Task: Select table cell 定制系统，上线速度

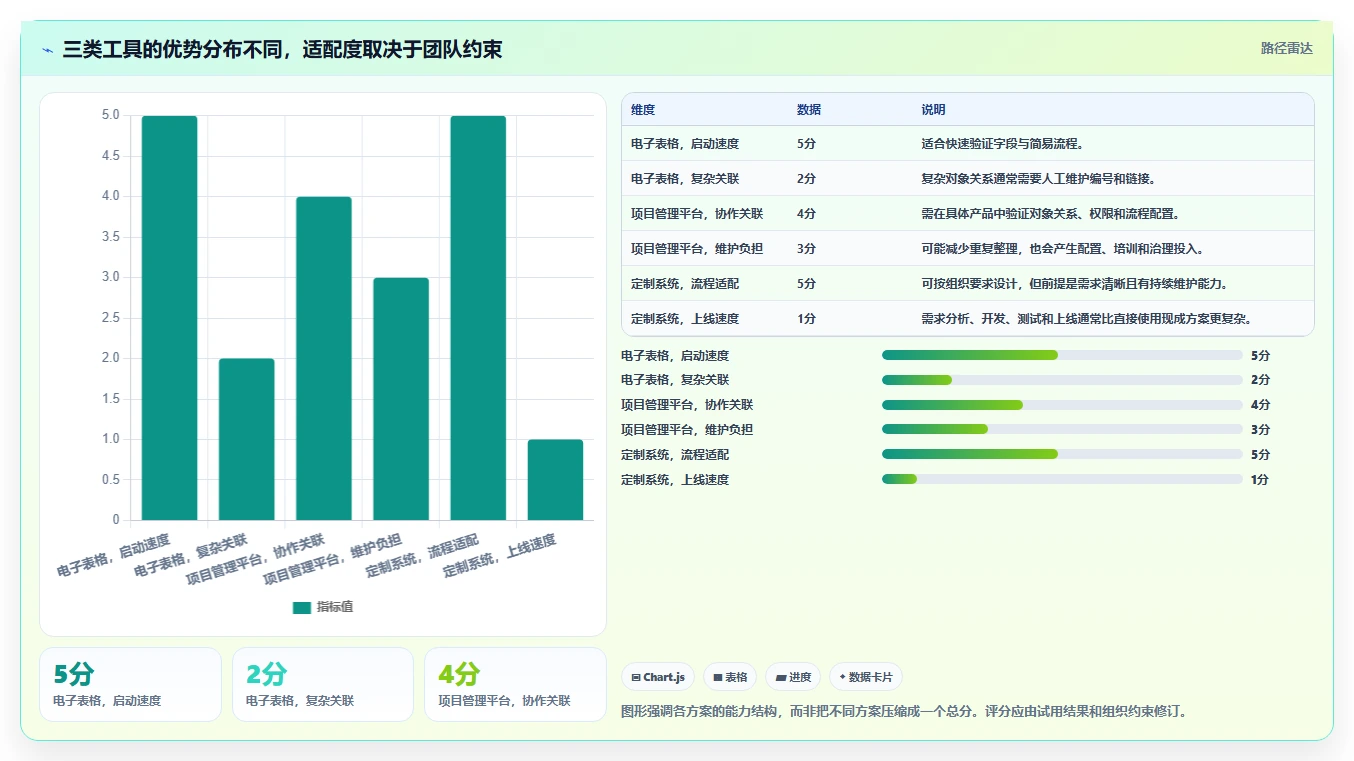Action: [x=685, y=319]
